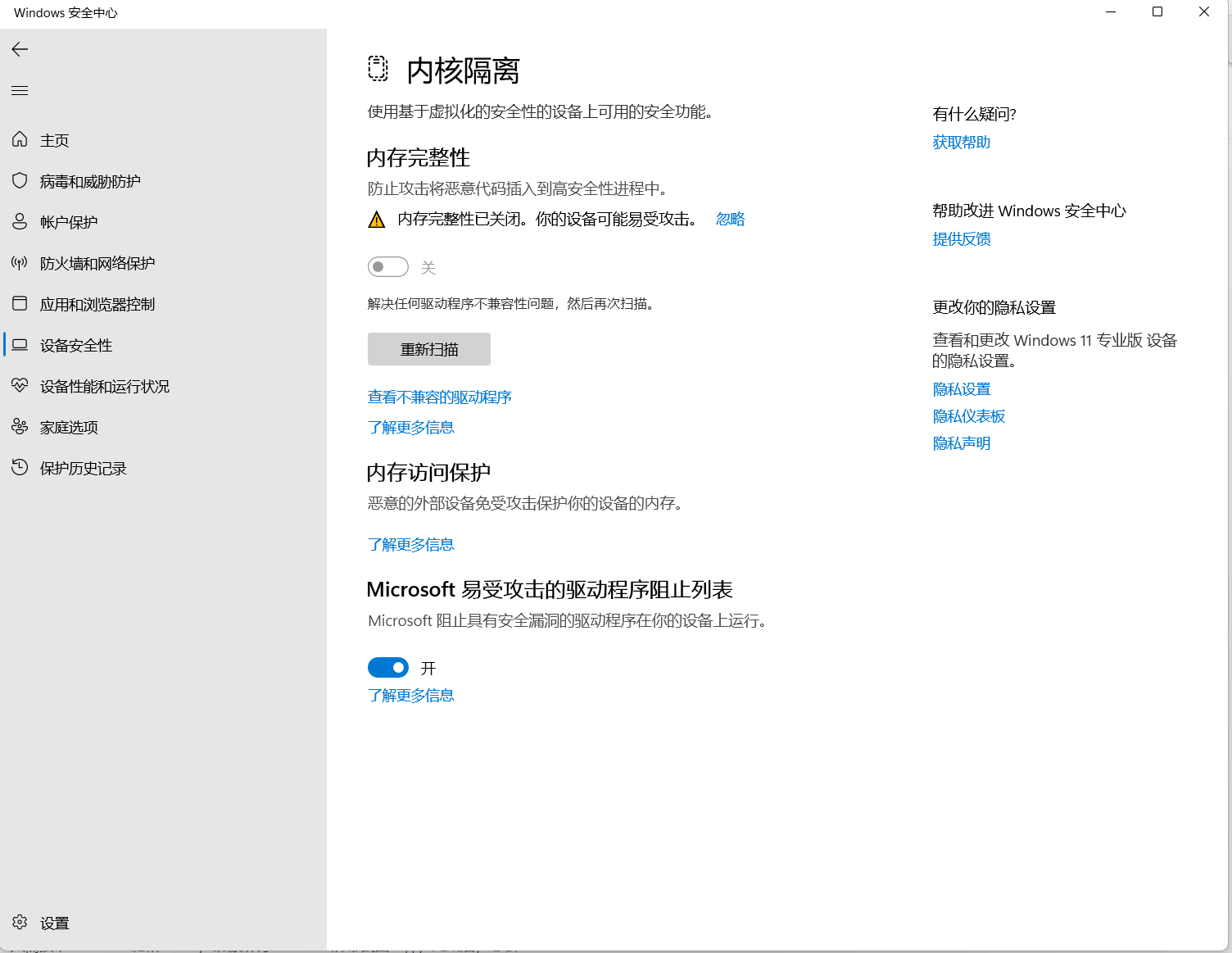This screenshot has height=953, width=1232.
Task: Click 提供反馈 to give feedback
Action: 961,238
